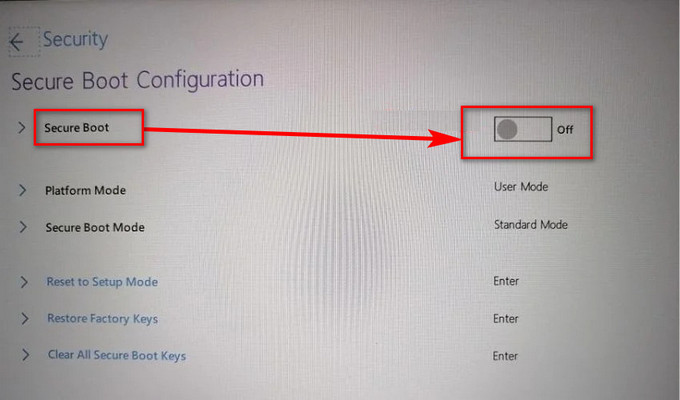680x400 pixels.
Task: Click the User Mode value
Action: click(x=521, y=187)
